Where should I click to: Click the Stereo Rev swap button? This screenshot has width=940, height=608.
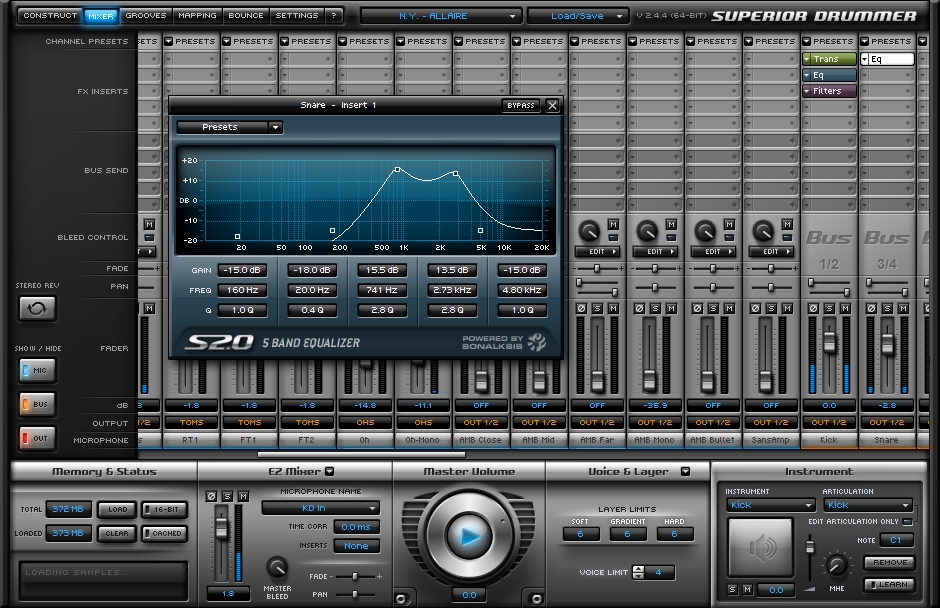(37, 308)
